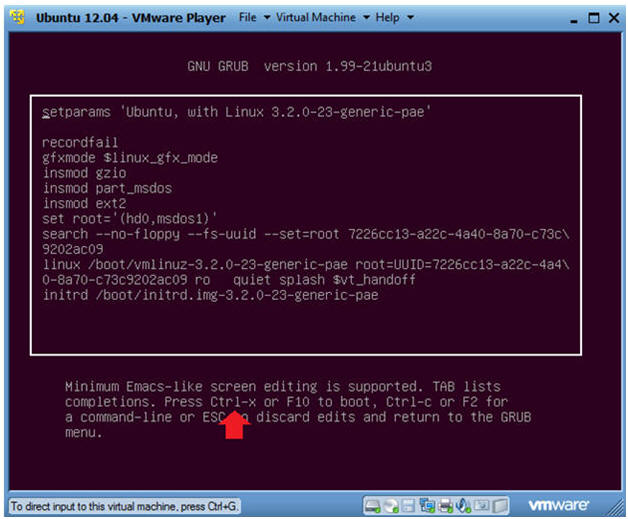Click the 'search --no-floppy --fs-uuid' line
The height and width of the screenshot is (519, 628).
click(306, 234)
